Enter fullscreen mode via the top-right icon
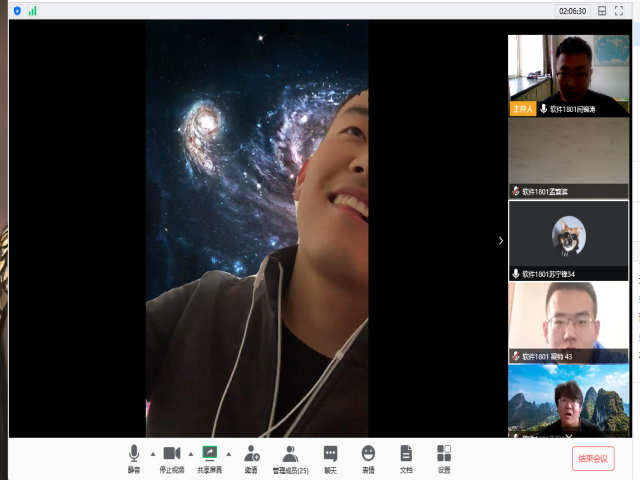This screenshot has height=480, width=640. 619,11
